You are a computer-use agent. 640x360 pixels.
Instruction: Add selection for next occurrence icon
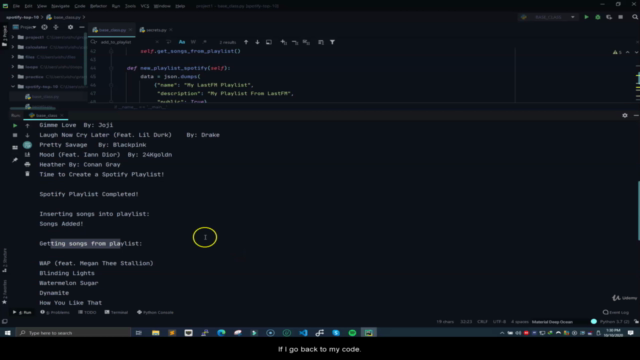tap(283, 42)
